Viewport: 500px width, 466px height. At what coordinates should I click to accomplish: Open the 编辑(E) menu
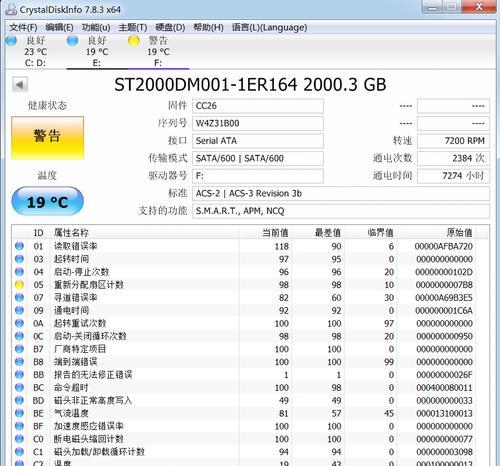point(59,27)
